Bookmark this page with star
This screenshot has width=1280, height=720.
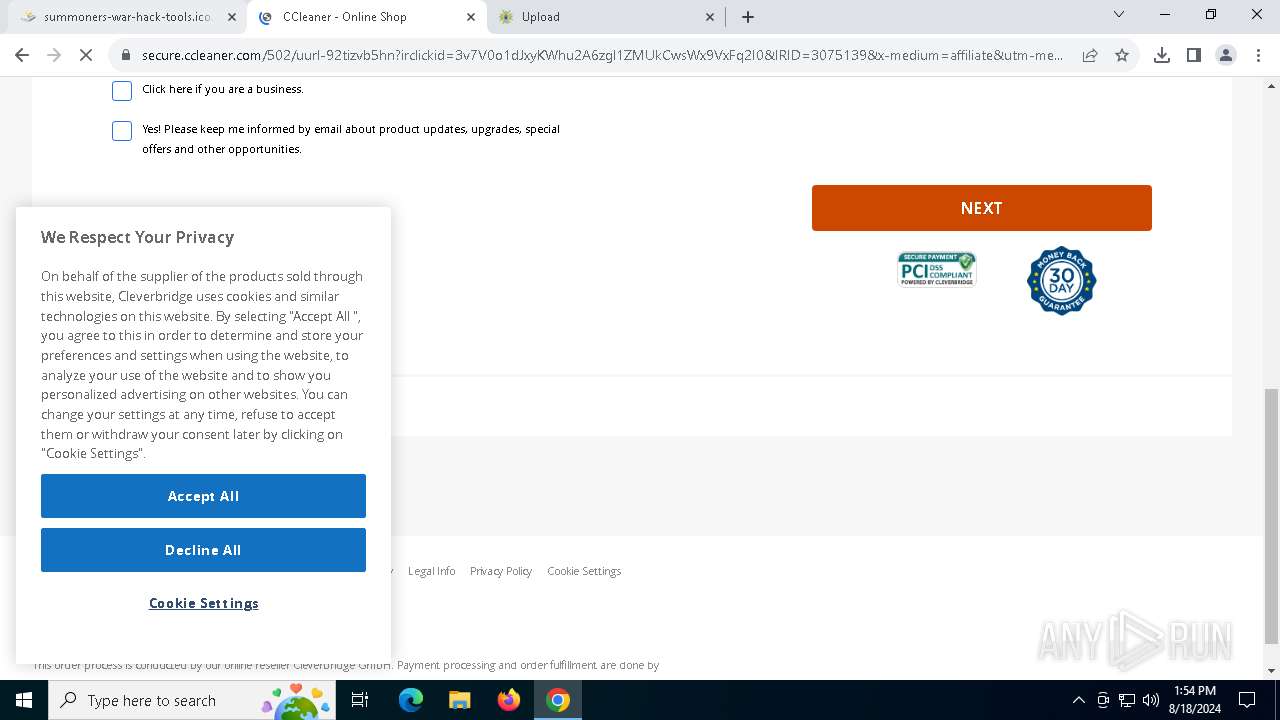pyautogui.click(x=1122, y=56)
